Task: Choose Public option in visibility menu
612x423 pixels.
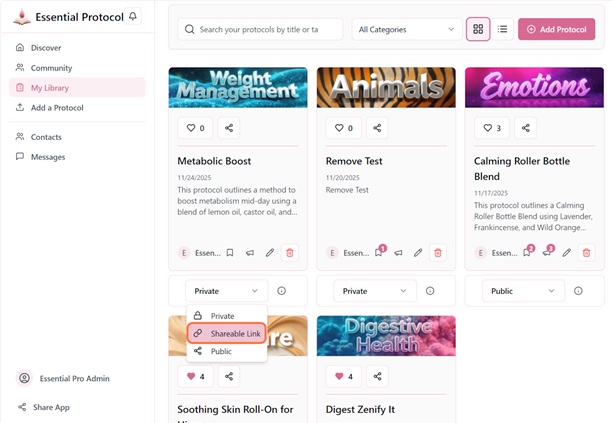Action: tap(220, 351)
